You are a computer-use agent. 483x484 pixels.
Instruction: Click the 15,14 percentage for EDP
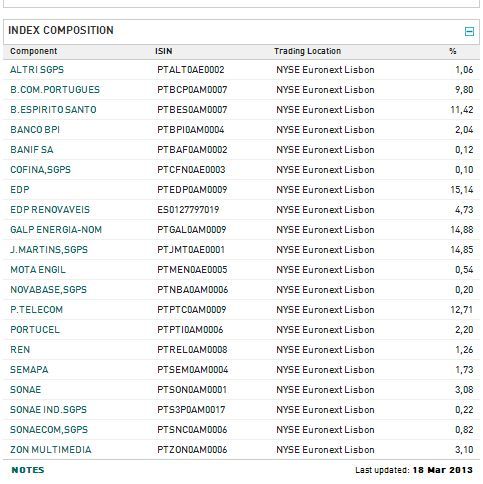[x=462, y=190]
